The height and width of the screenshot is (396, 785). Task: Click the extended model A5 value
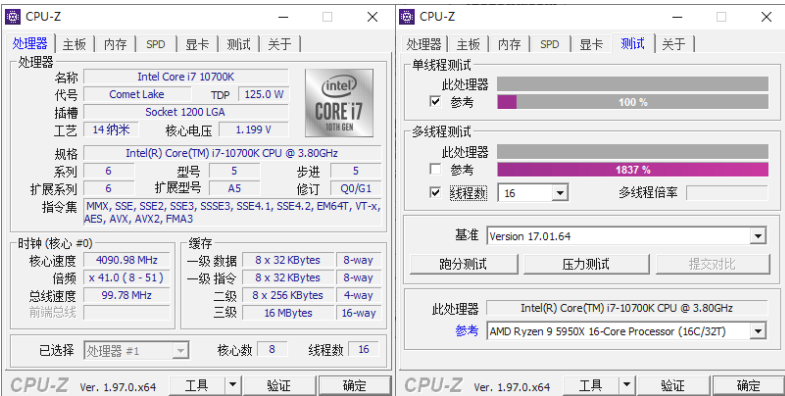[x=234, y=188]
